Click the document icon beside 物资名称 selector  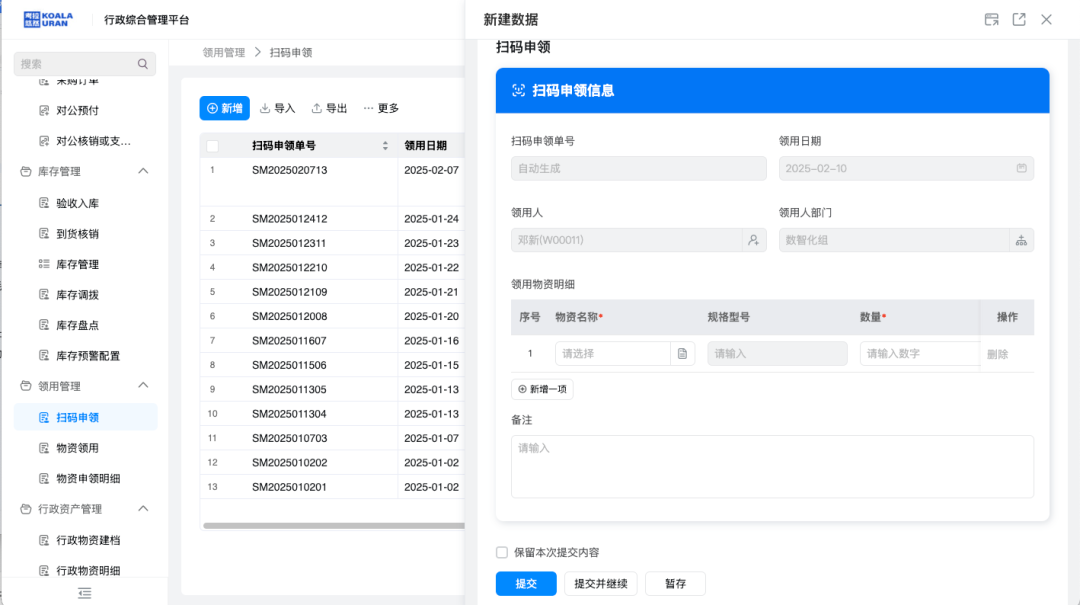coord(682,353)
